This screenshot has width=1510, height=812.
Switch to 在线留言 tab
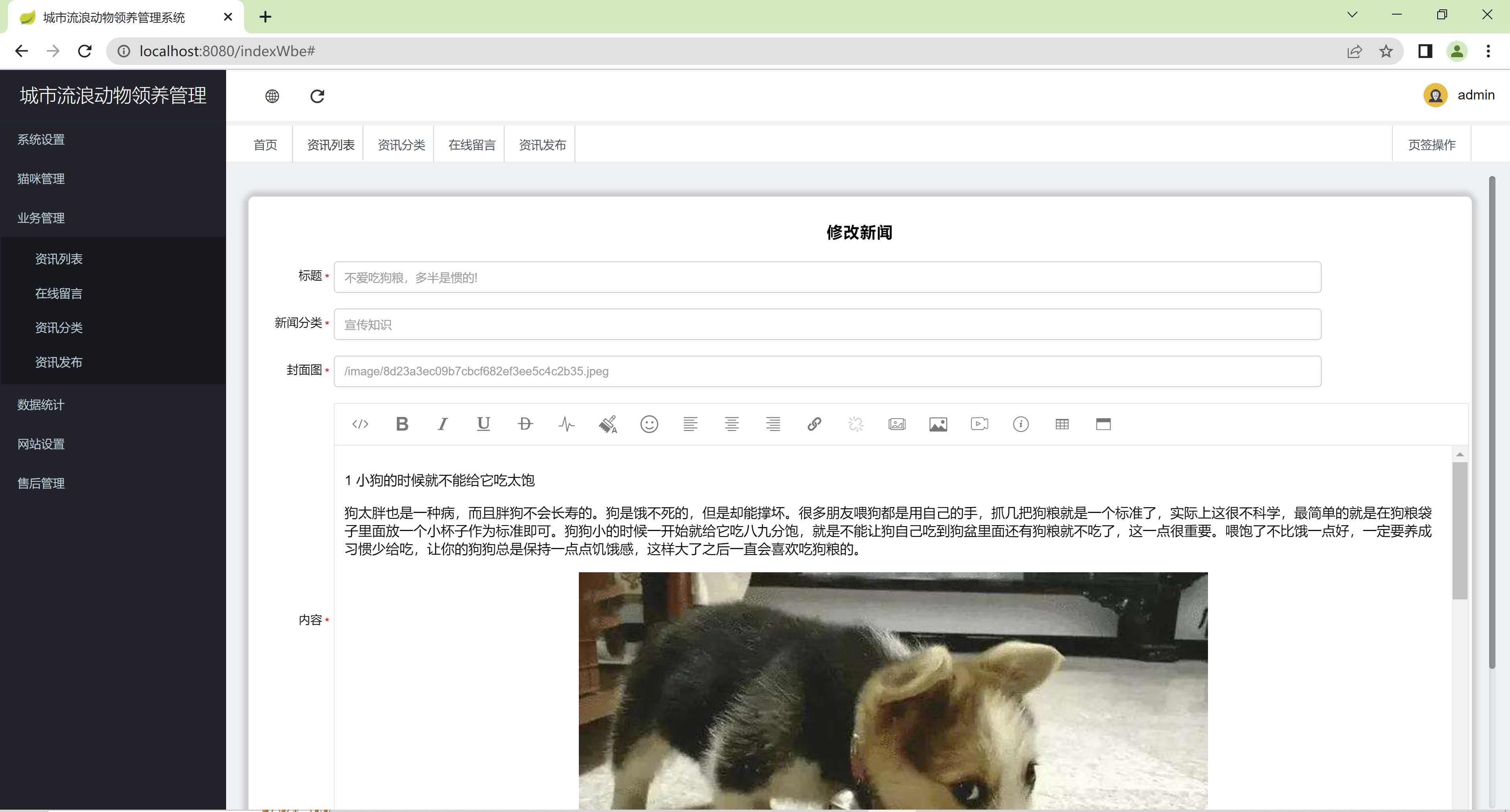coord(472,145)
